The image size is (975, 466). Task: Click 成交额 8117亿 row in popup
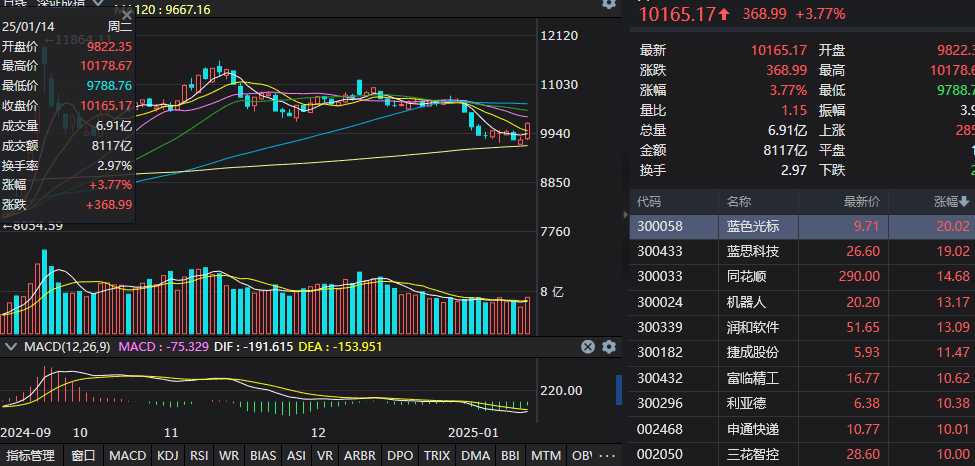(x=67, y=146)
